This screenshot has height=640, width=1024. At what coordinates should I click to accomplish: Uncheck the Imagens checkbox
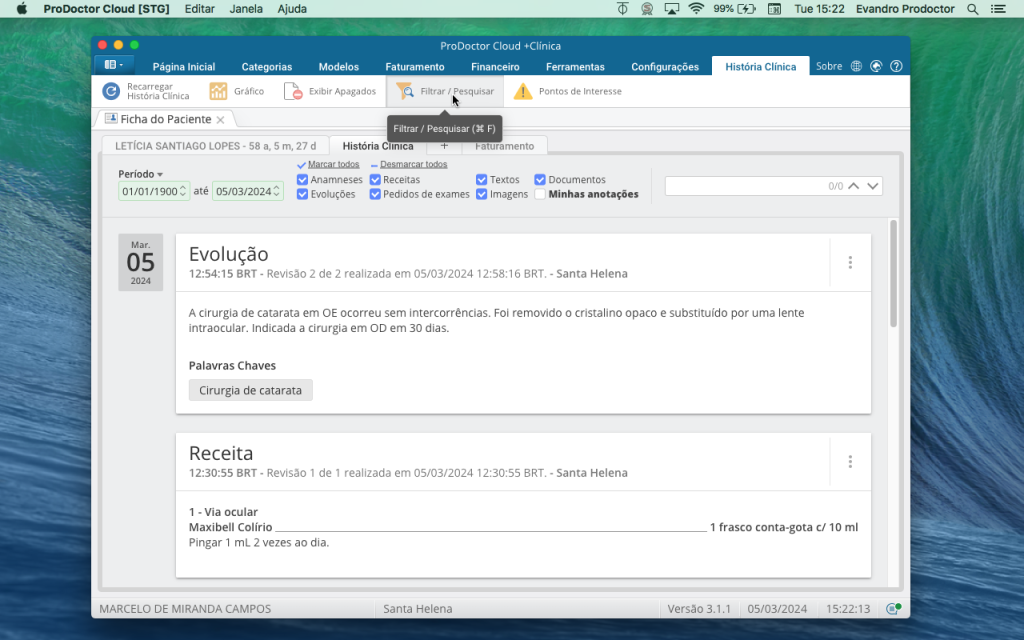(x=481, y=194)
